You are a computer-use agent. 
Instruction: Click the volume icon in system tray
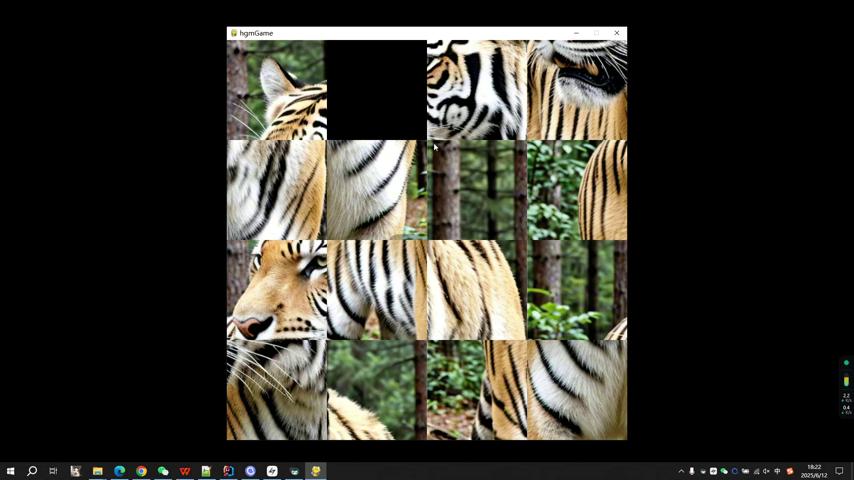pos(767,471)
